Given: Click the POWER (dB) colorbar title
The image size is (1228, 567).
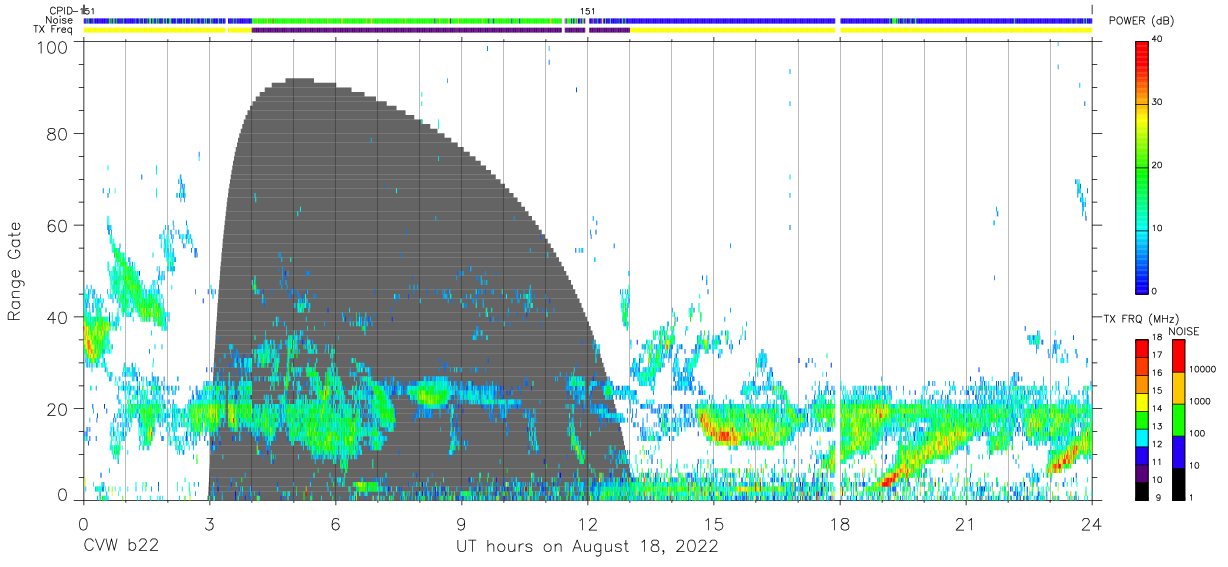Looking at the screenshot, I should click(1141, 21).
